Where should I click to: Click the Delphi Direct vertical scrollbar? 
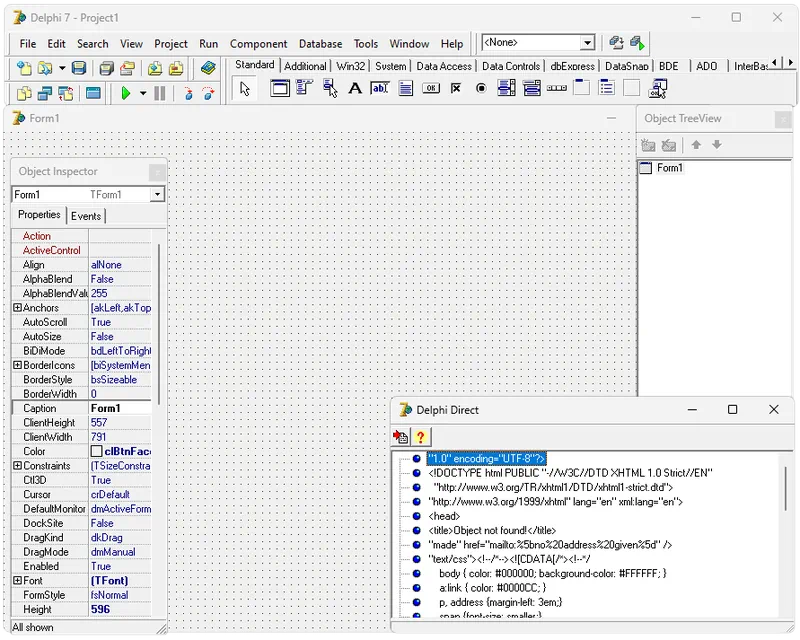(x=786, y=487)
